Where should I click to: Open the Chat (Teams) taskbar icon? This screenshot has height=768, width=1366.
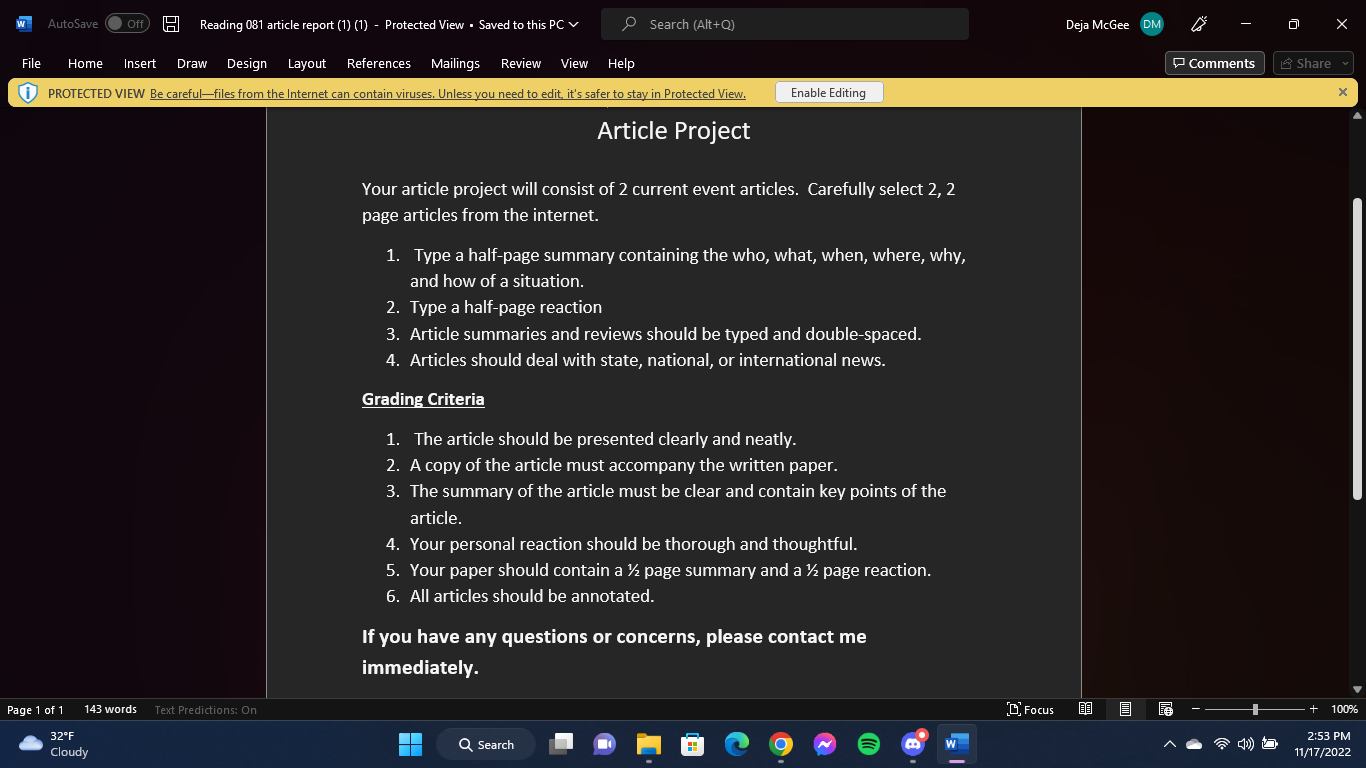click(605, 744)
